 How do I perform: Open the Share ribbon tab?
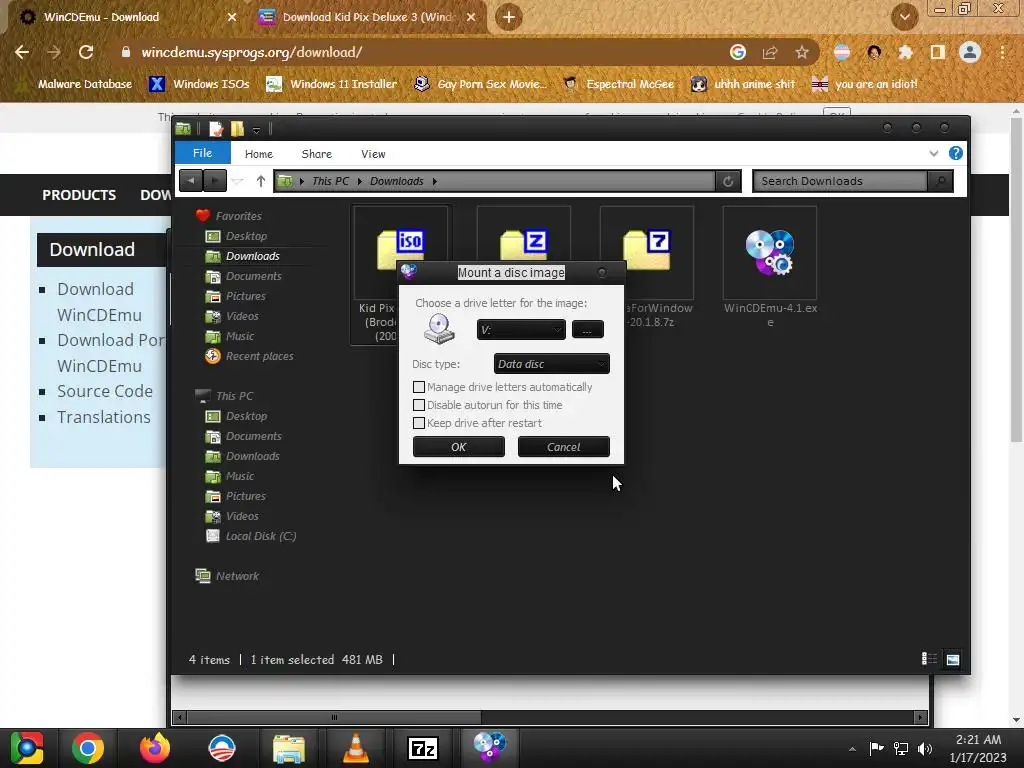[x=317, y=154]
